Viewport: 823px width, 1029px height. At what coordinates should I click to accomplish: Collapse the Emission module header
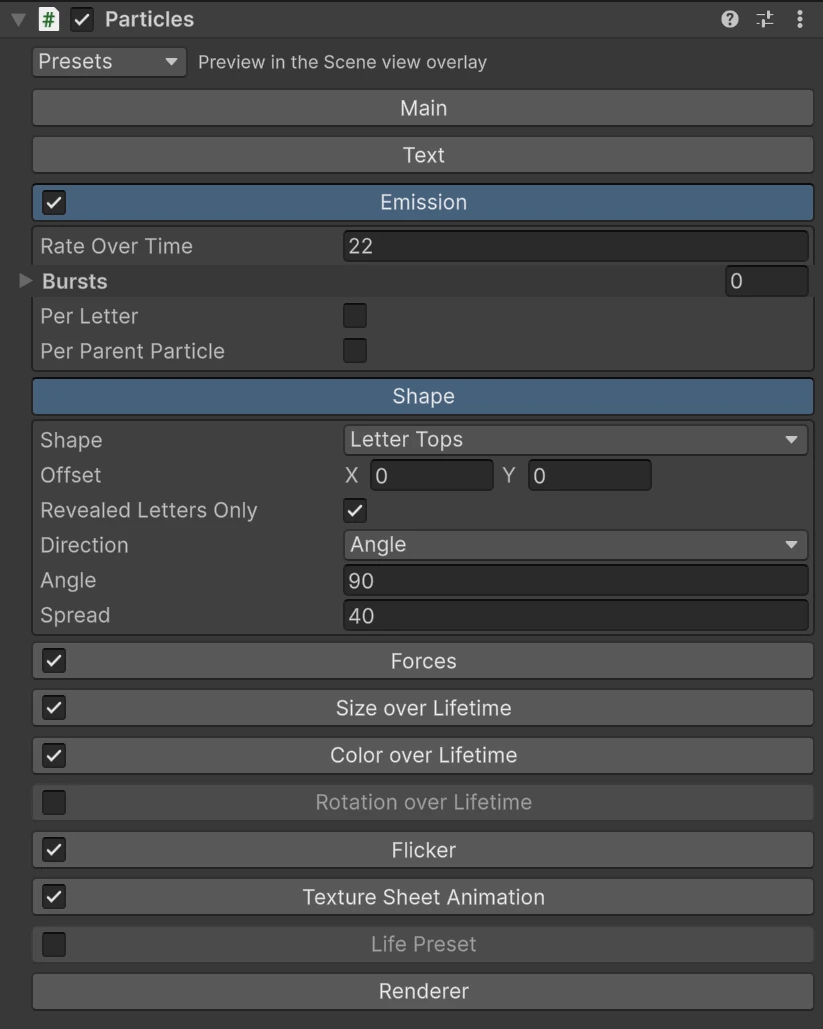tap(423, 202)
